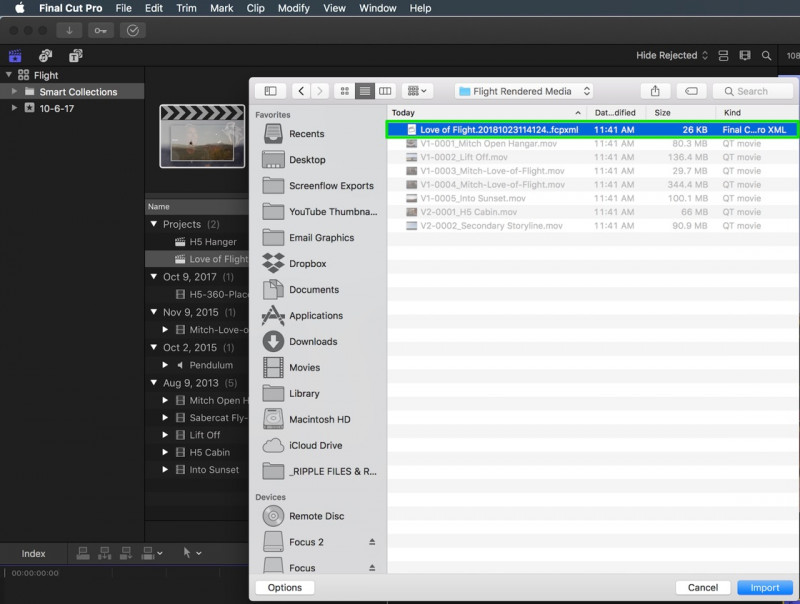Select the H5 Hanger project
Screen dimensions: 800x604
(x=213, y=242)
